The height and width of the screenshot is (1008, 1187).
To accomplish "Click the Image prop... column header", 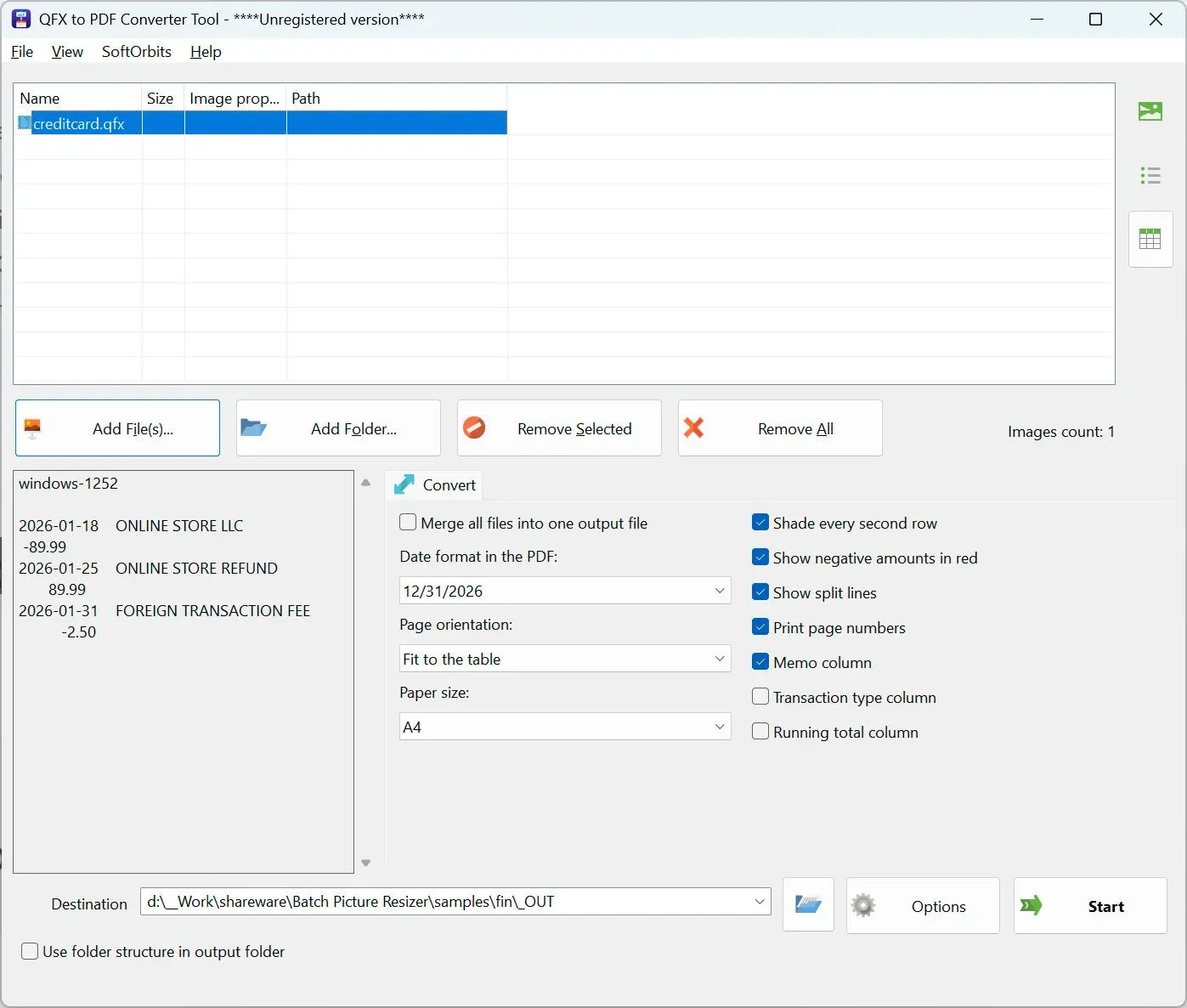I will (x=235, y=98).
